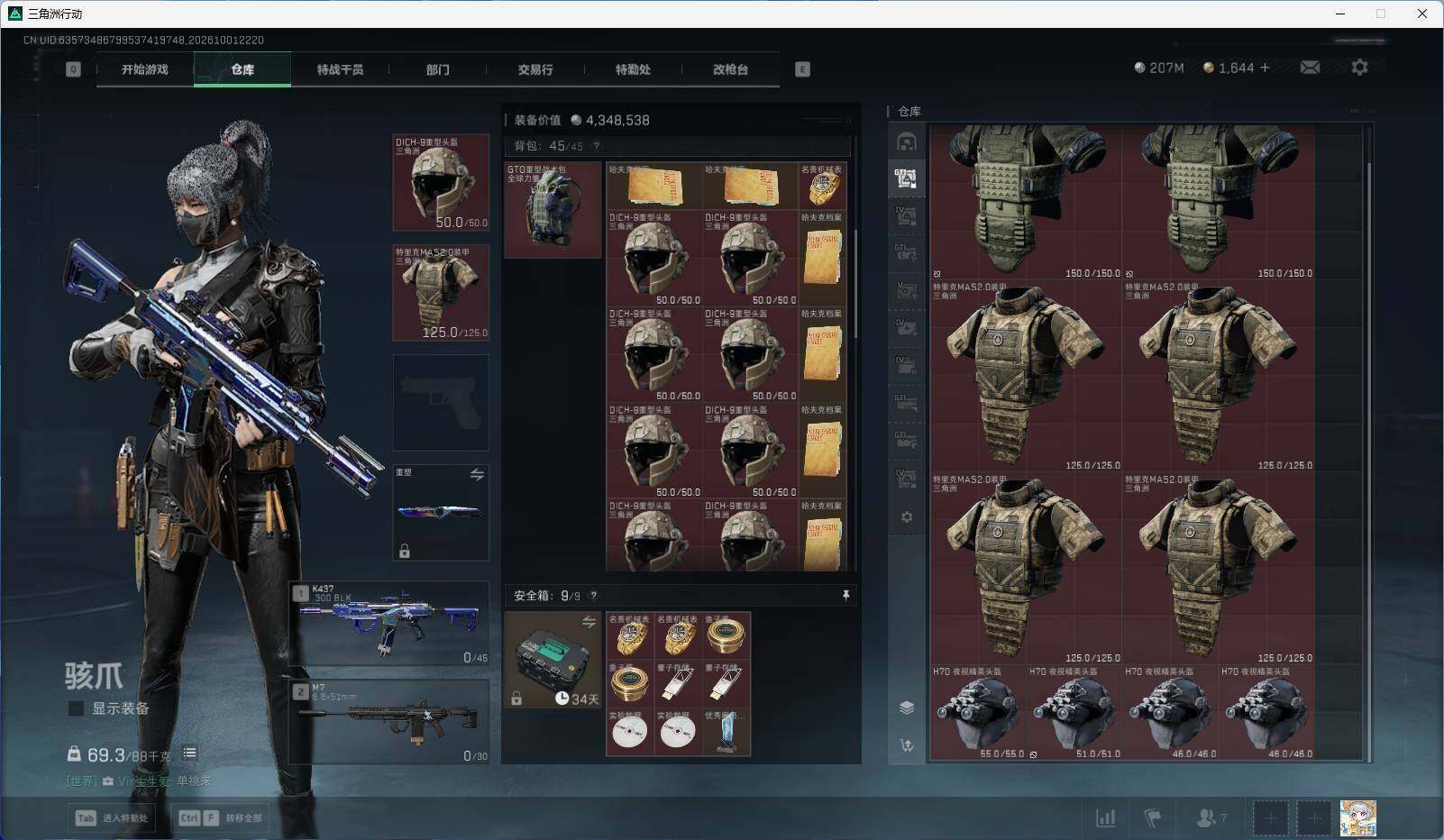Click the pin icon beside 安全箱 header
Image resolution: width=1444 pixels, height=840 pixels.
pos(845,596)
